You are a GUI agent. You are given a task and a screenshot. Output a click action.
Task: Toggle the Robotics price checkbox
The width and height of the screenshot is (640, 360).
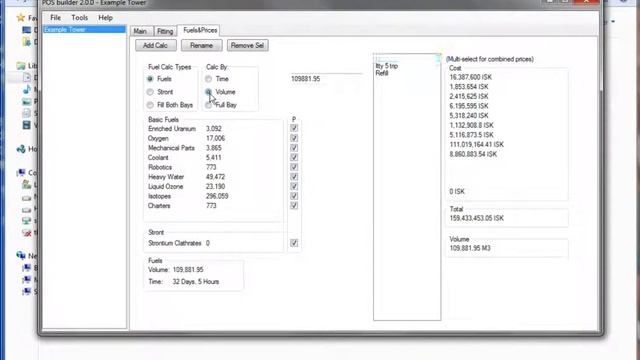click(x=294, y=167)
